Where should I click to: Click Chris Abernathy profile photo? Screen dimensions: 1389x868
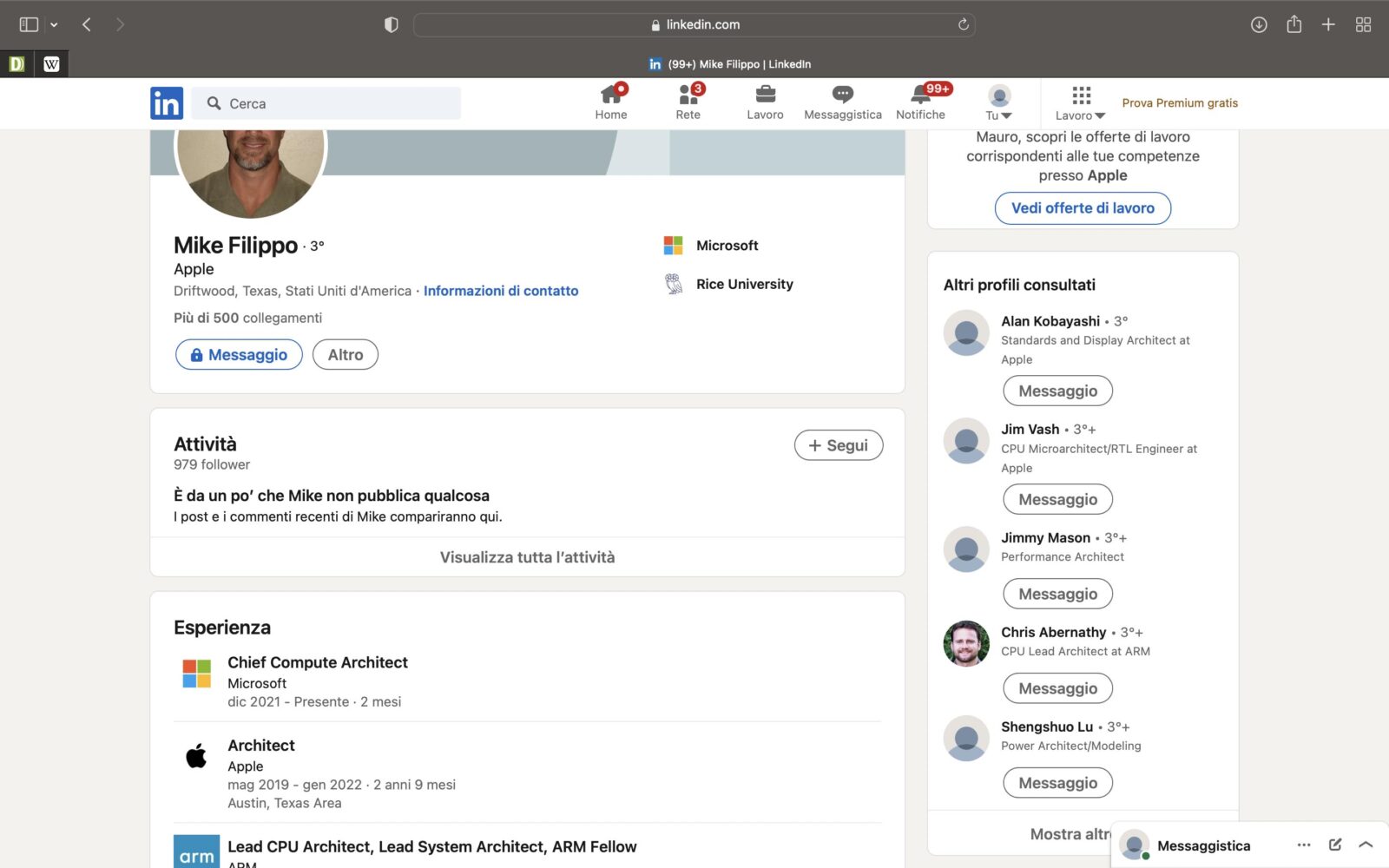click(x=966, y=643)
